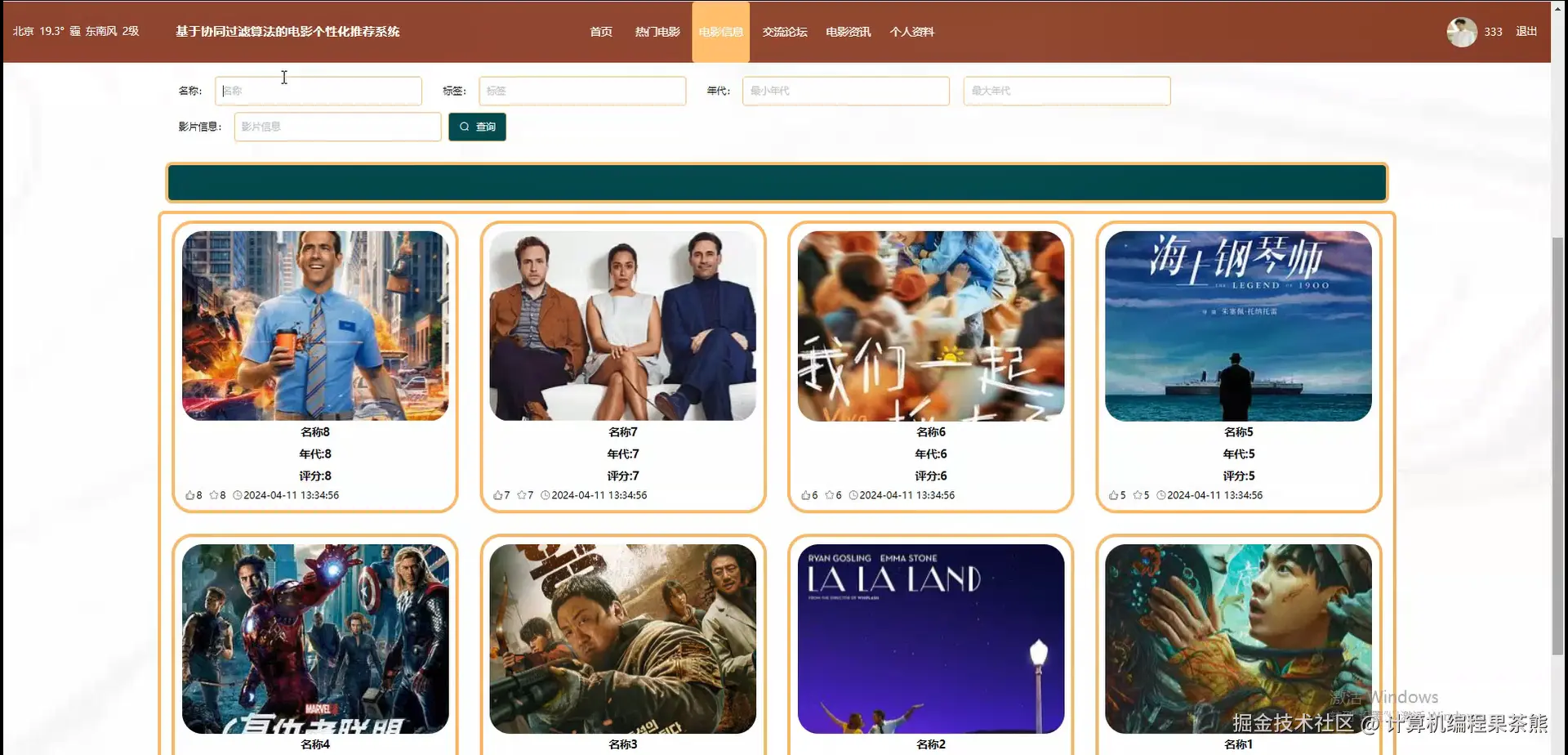Open the 我们一起 poster of 名称6
Viewport: 1568px width, 755px height.
coord(931,326)
